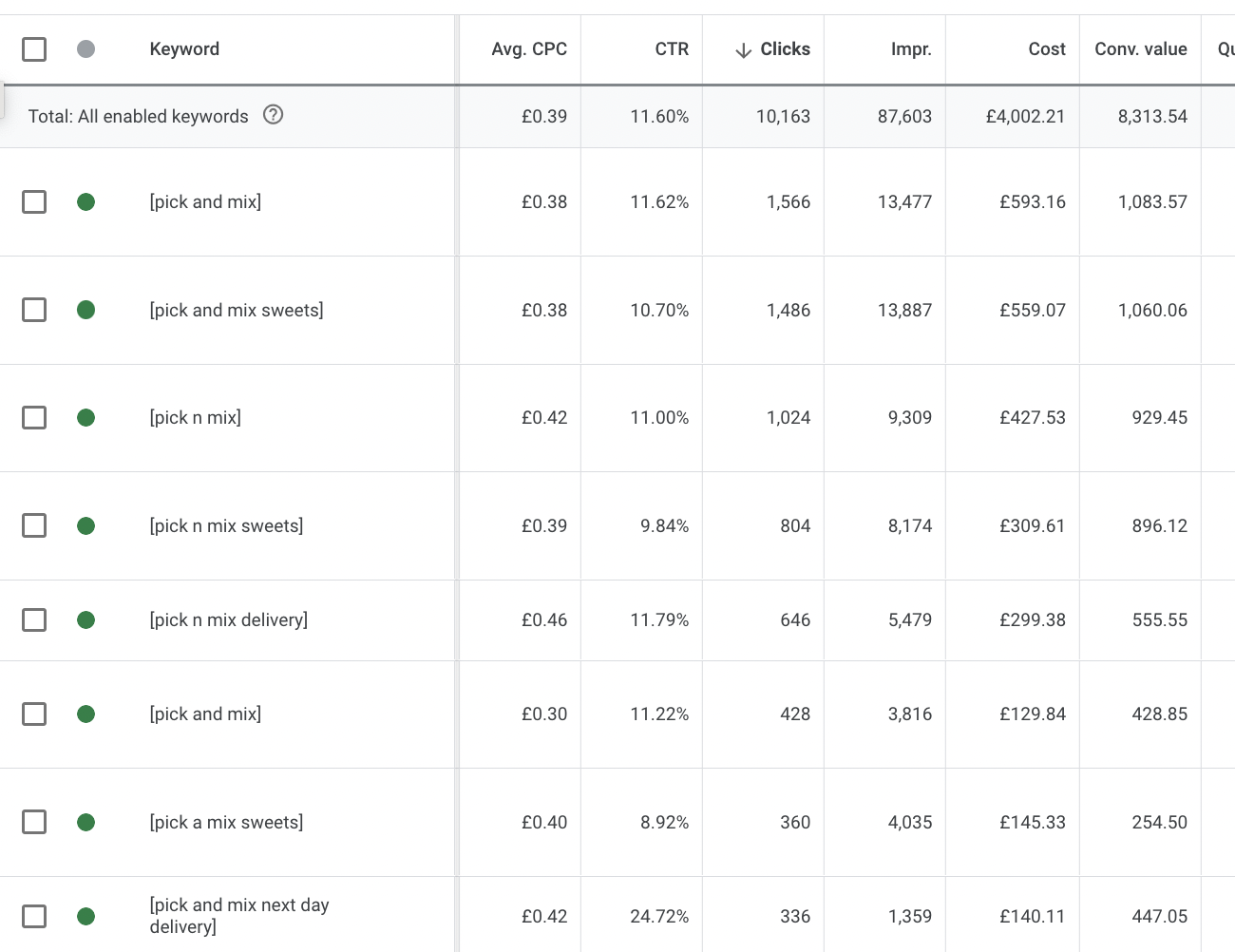Tick the checkbox for [pick a mix sweets]

click(x=34, y=822)
